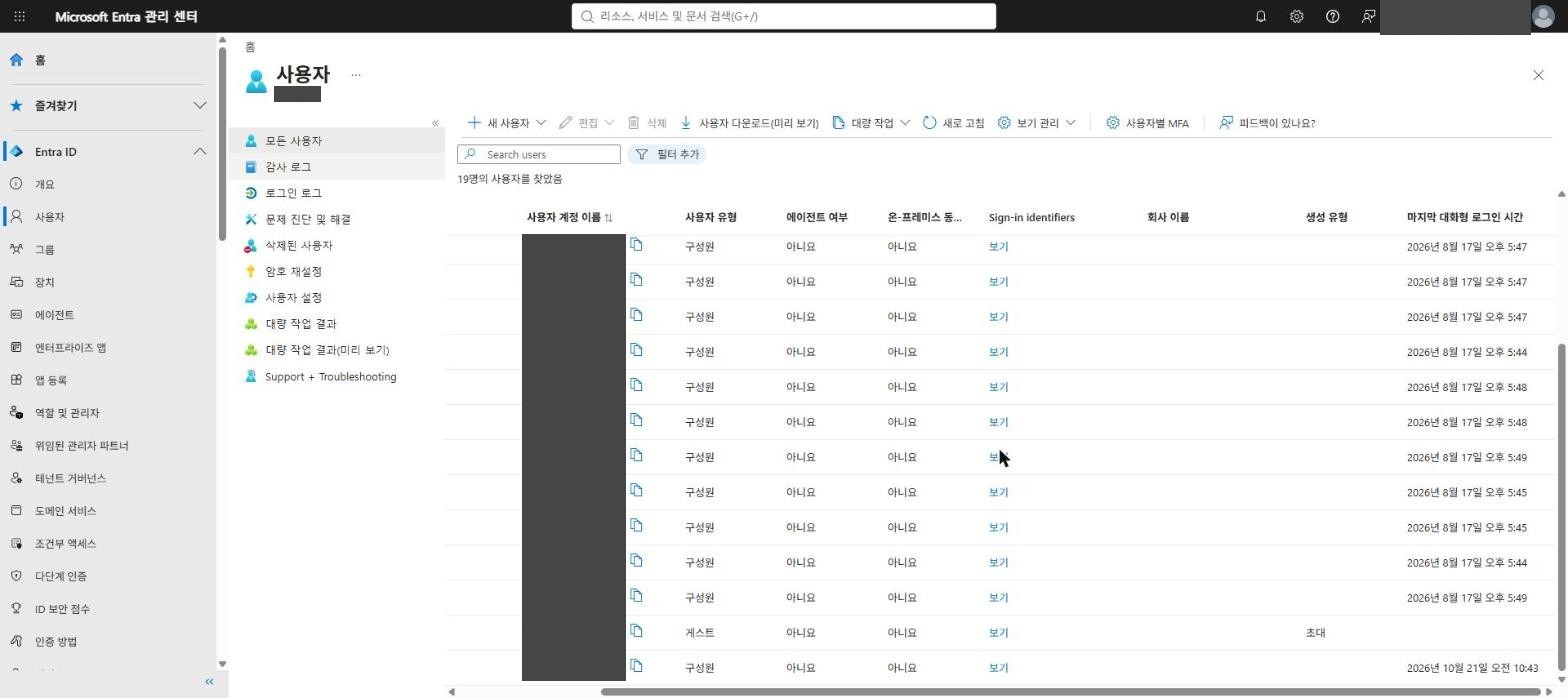
Task: Go to 조건부 액세스
Action: [x=65, y=543]
